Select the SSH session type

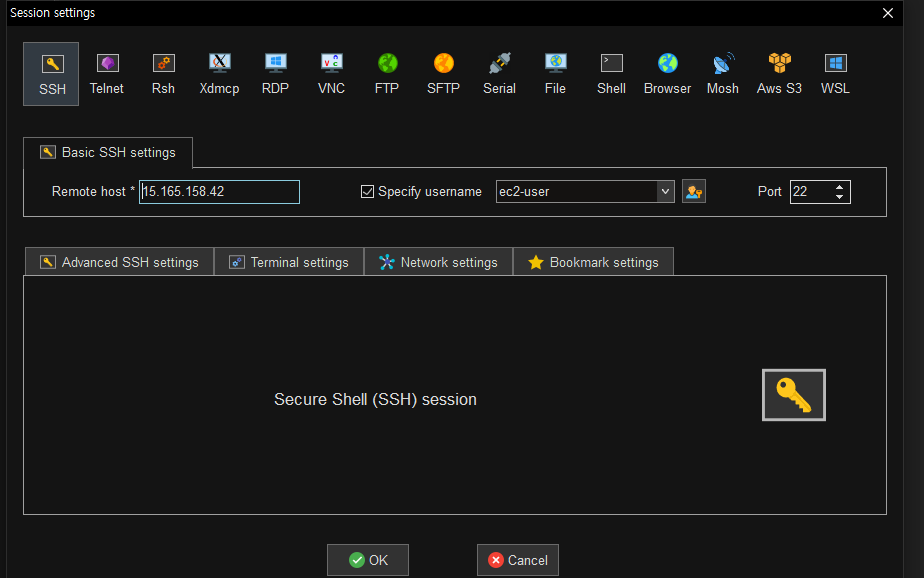pyautogui.click(x=51, y=74)
